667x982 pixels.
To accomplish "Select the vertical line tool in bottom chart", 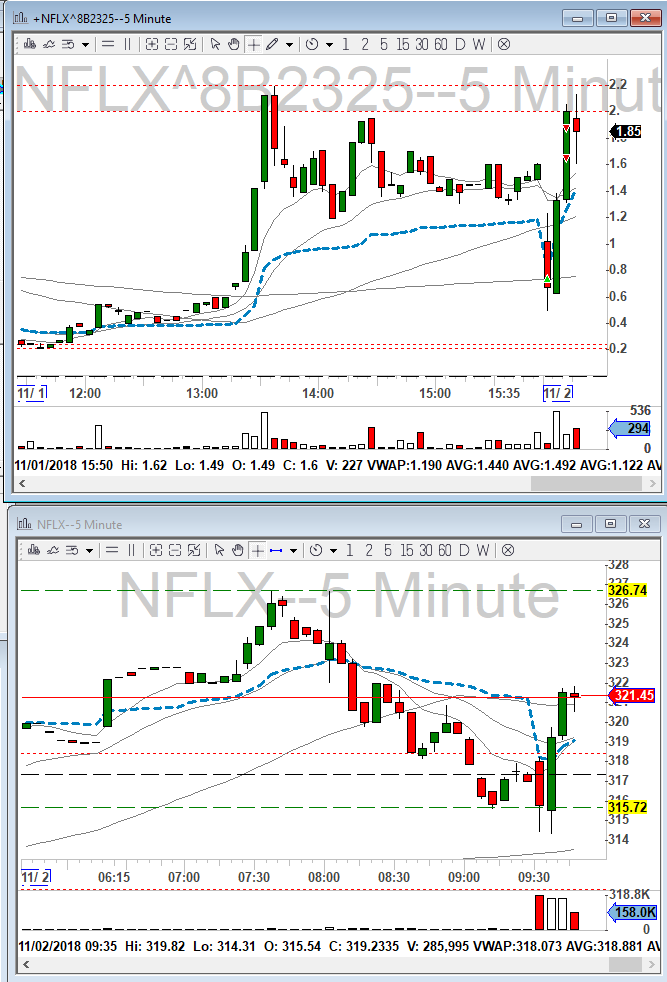I will pyautogui.click(x=131, y=550).
